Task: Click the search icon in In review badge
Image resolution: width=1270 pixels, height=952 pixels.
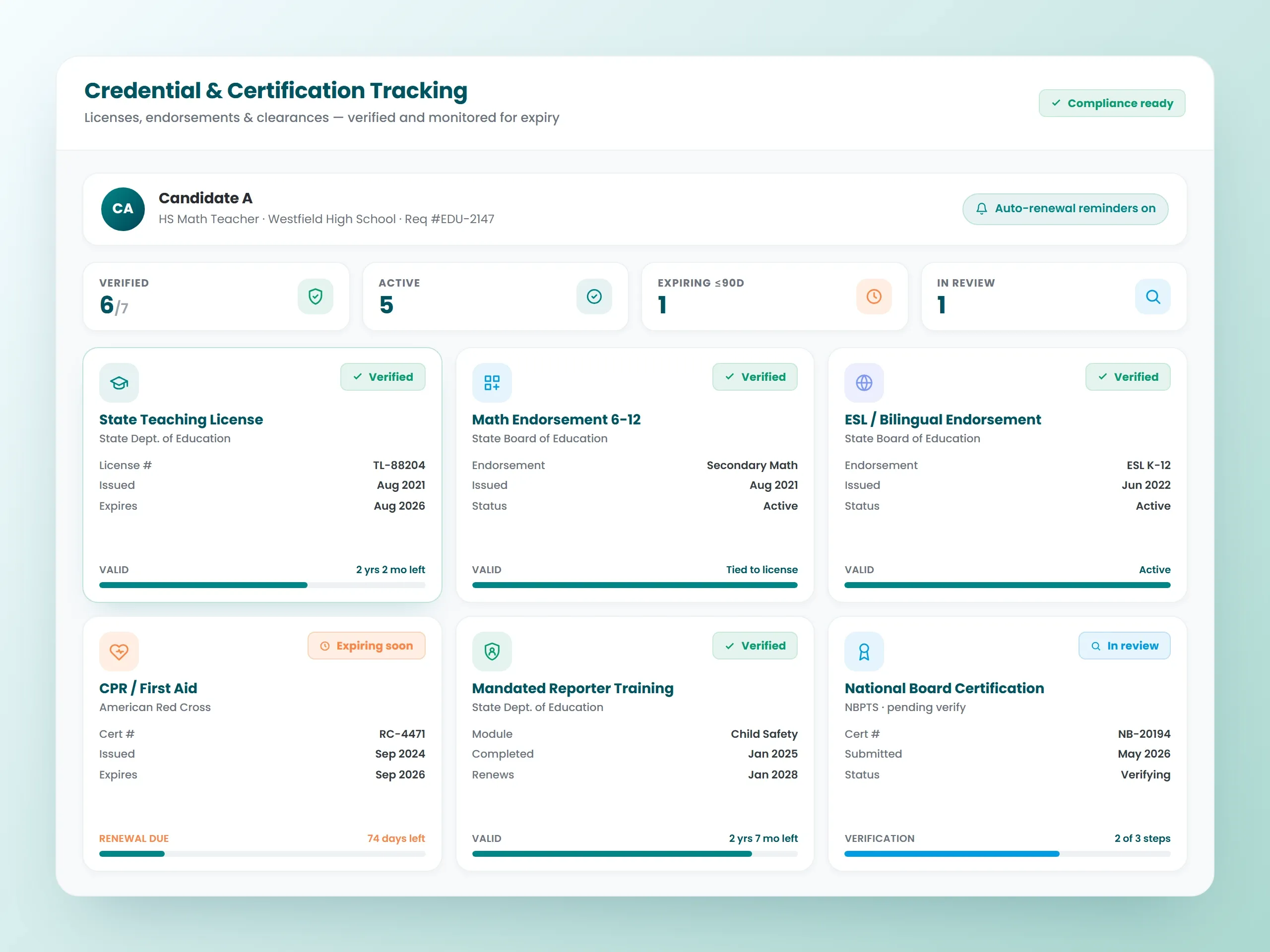Action: tap(1096, 646)
